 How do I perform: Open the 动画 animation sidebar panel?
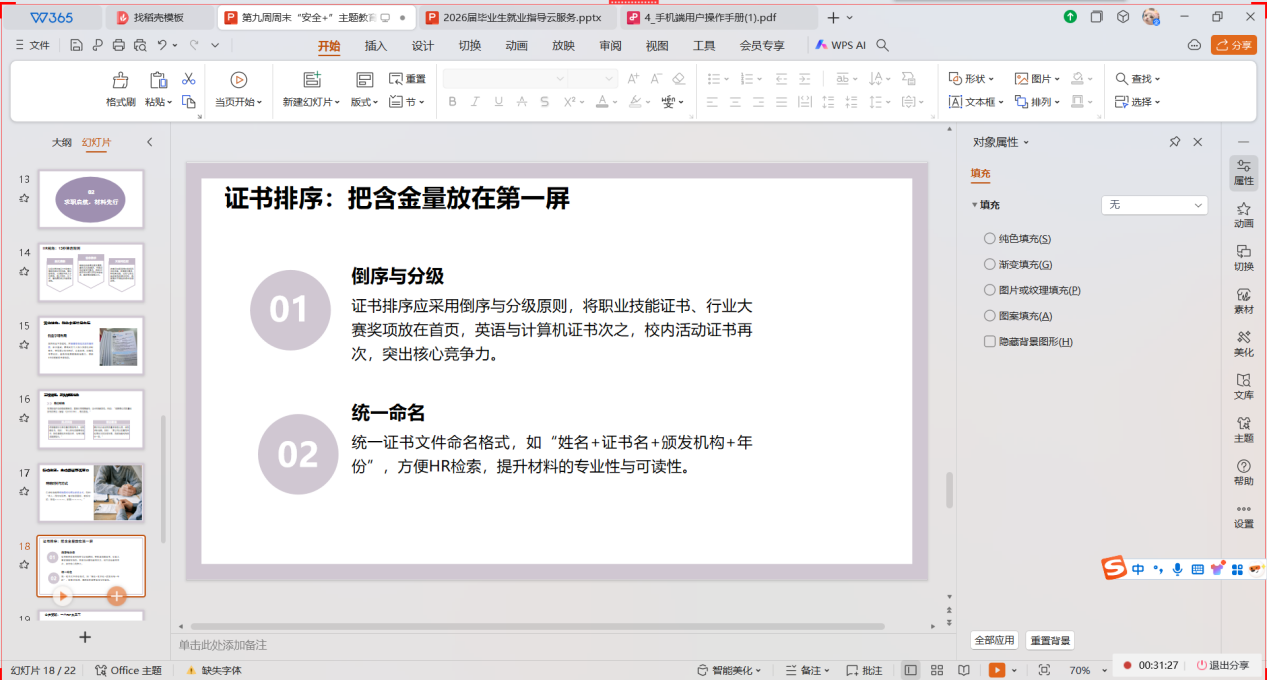coord(1243,215)
